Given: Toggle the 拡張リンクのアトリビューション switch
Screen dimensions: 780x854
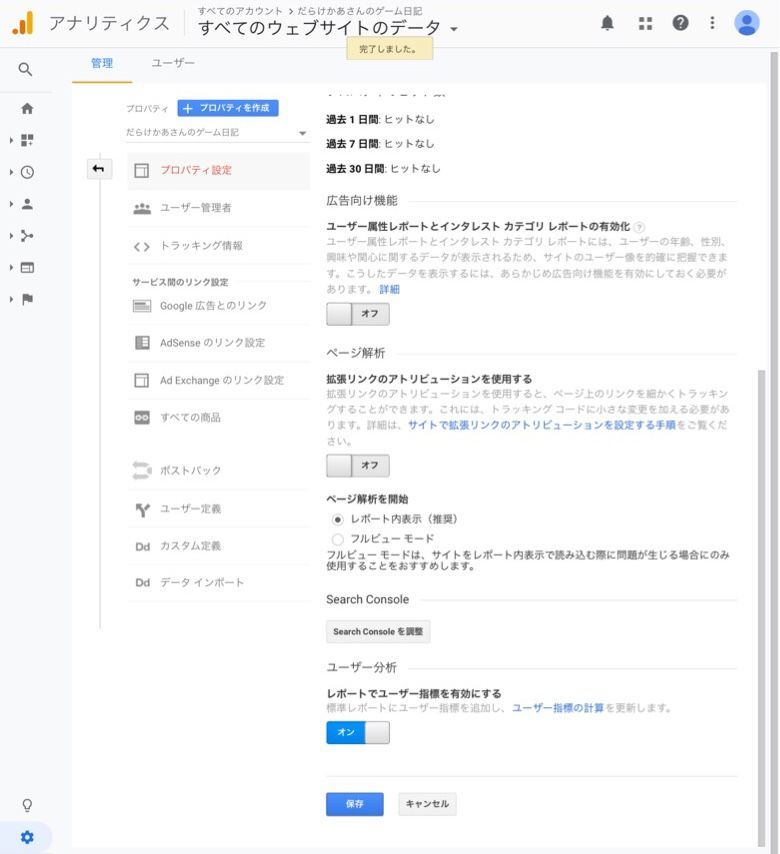Looking at the screenshot, I should point(358,465).
